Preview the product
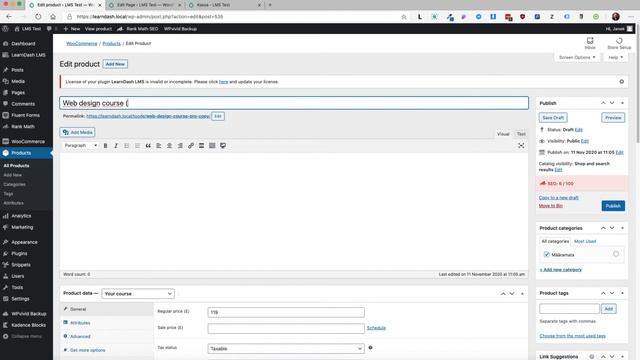This screenshot has width=640, height=360. pos(613,118)
